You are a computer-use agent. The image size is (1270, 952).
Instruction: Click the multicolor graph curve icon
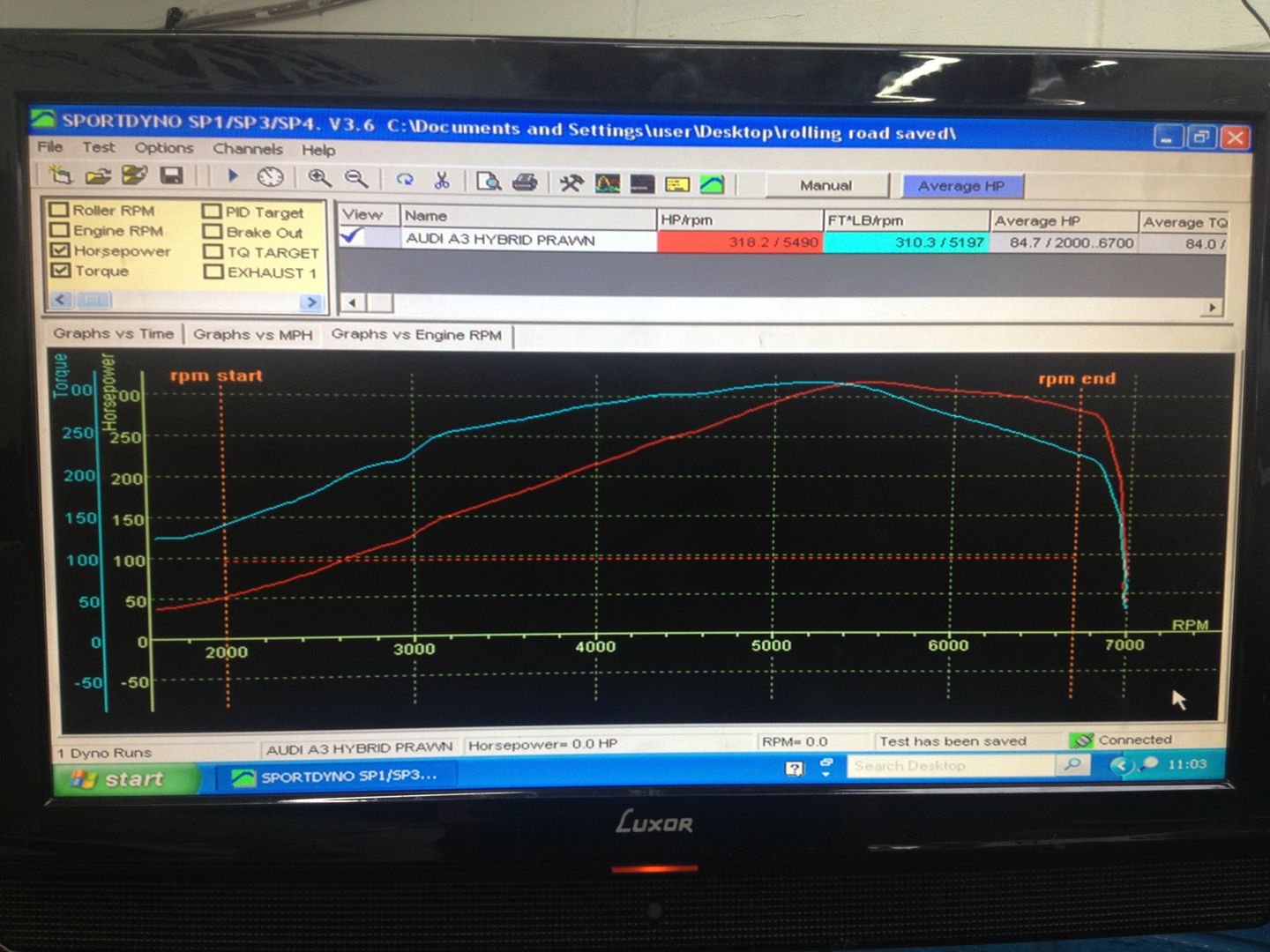(608, 183)
